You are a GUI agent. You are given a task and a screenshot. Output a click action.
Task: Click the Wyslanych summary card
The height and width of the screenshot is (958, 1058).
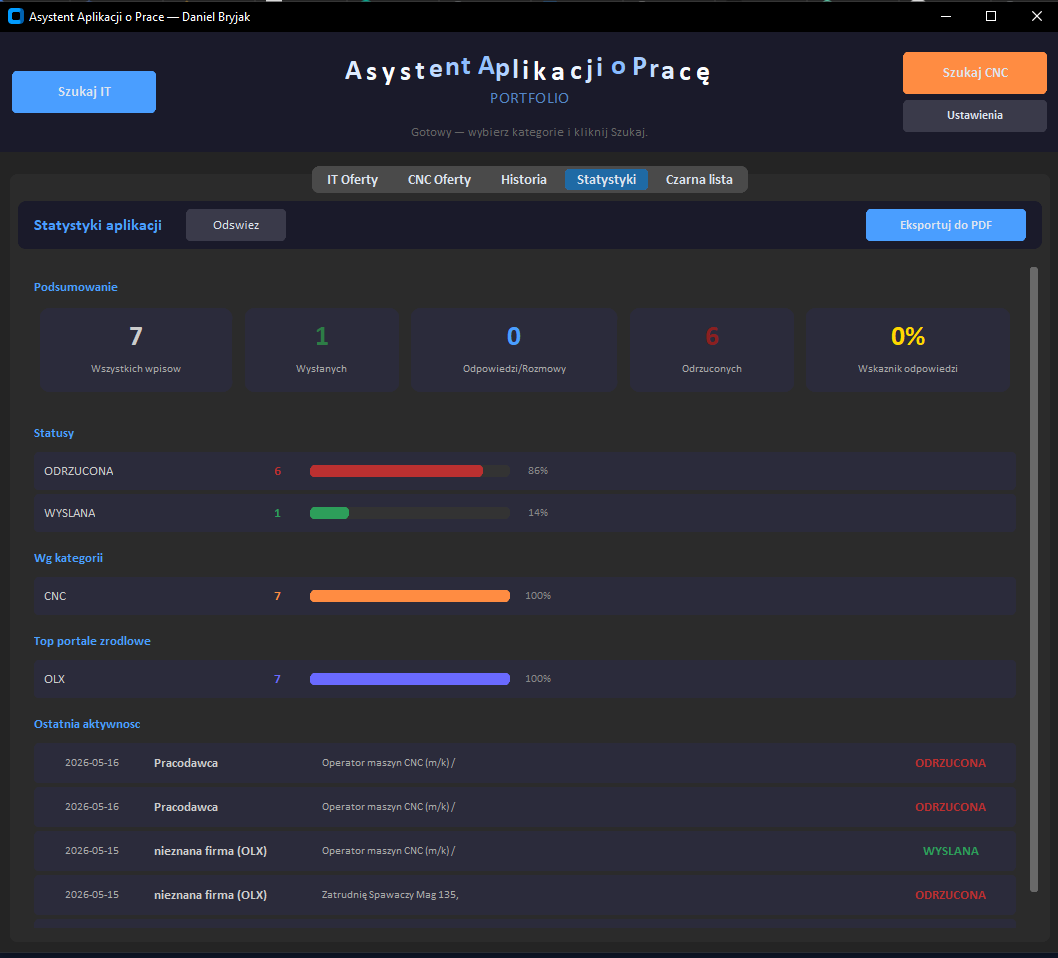[x=321, y=349]
